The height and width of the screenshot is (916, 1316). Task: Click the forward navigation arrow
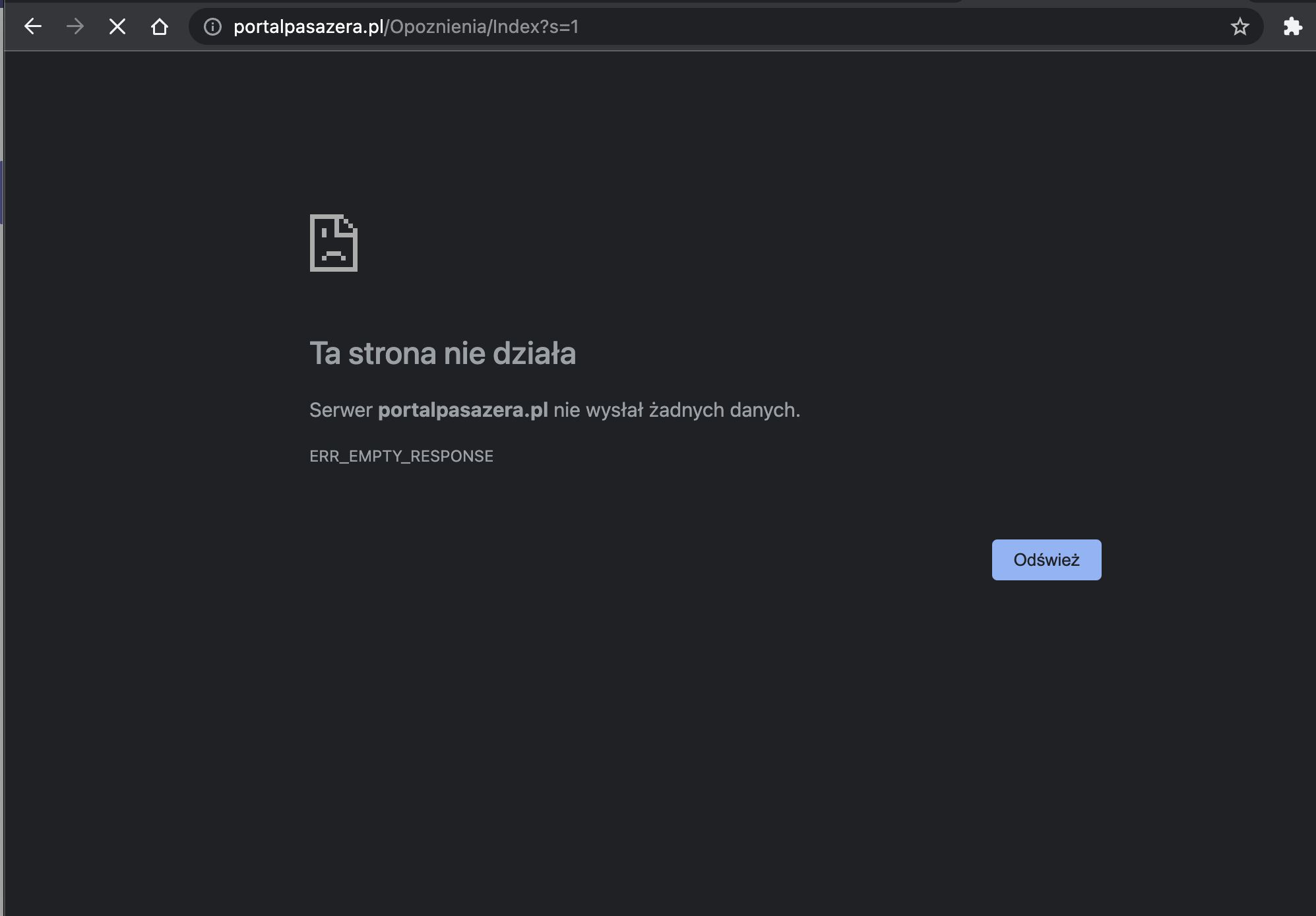(75, 26)
